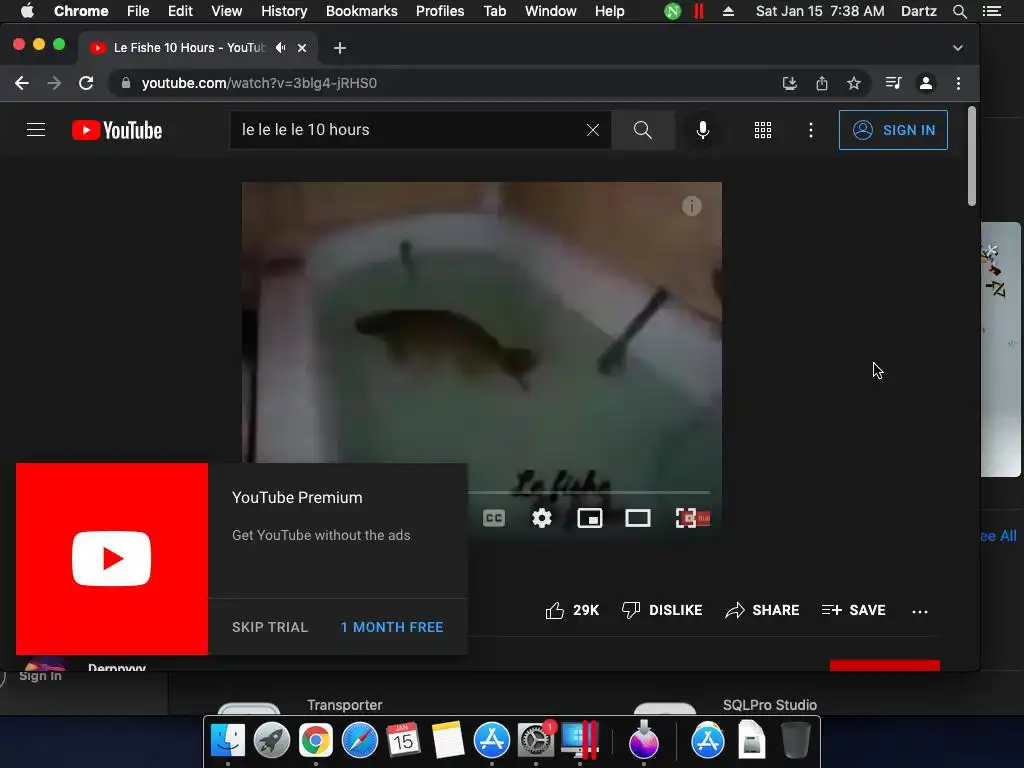Click the video playback area
Screen dimensions: 1024x768
tap(482, 327)
